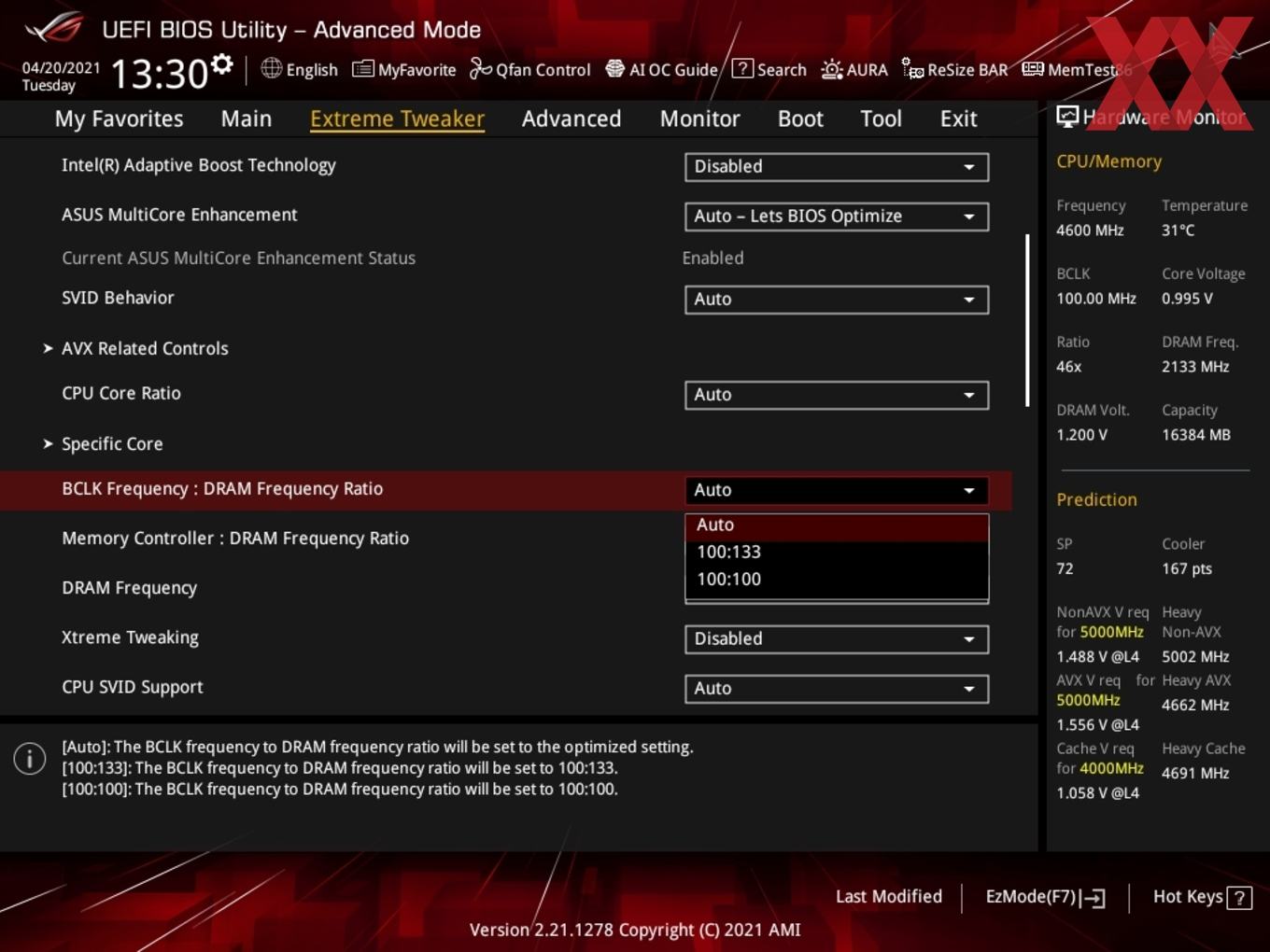The image size is (1270, 952).
Task: Click the CPU/Memory section heading
Action: pos(1108,161)
